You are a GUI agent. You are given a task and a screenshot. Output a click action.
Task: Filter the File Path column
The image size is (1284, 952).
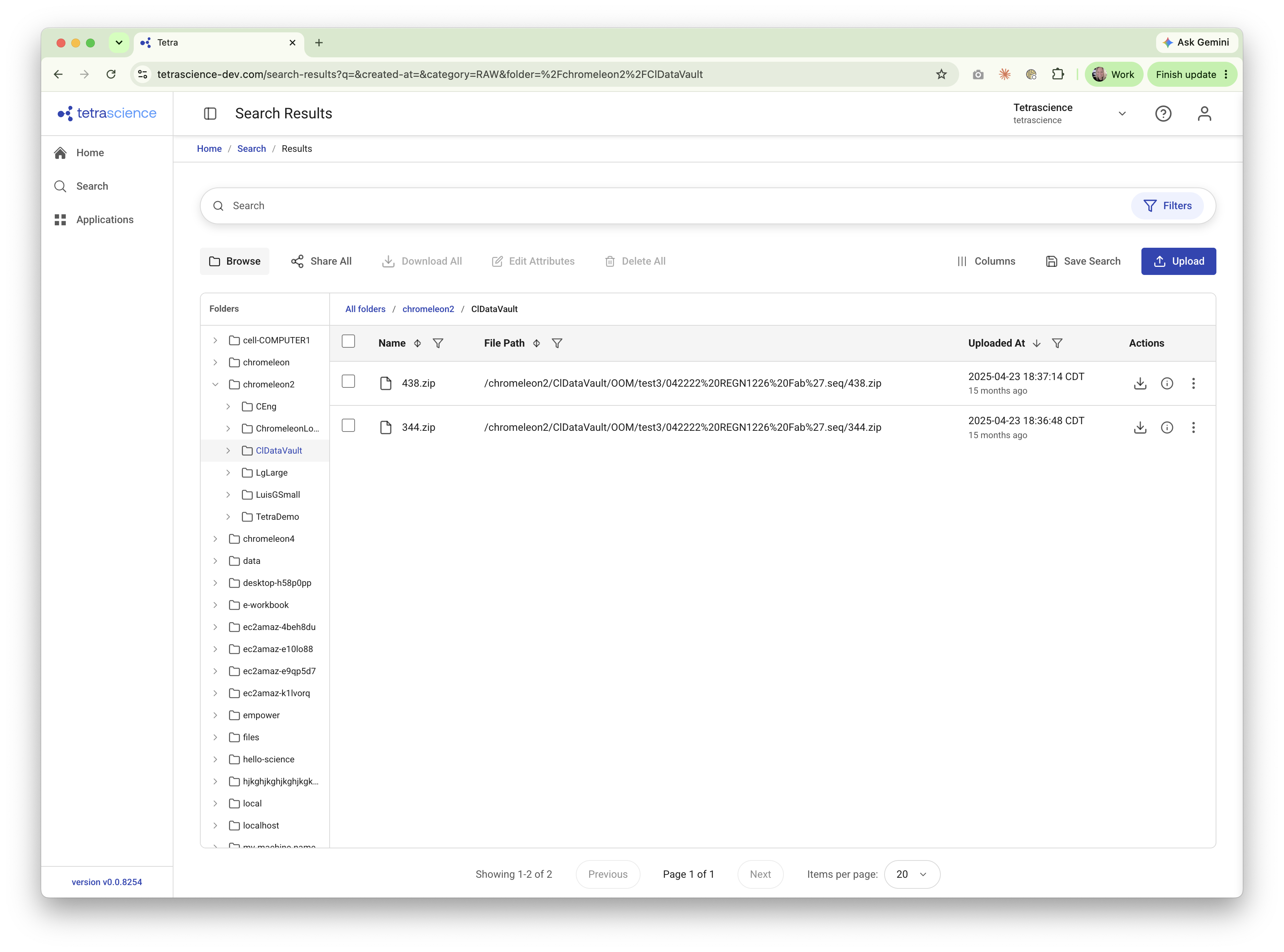click(x=557, y=343)
